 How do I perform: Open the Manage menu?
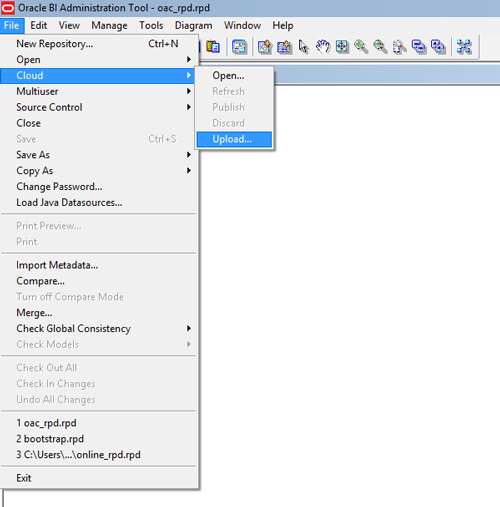click(109, 26)
